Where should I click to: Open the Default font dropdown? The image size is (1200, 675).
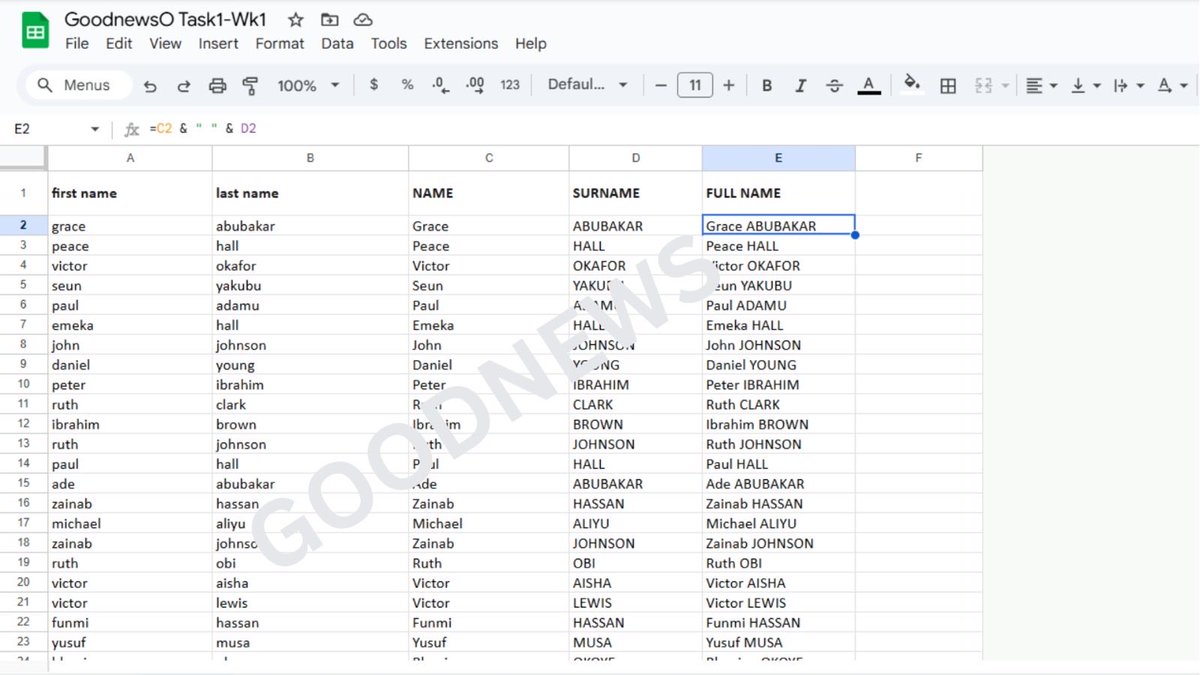(x=587, y=85)
